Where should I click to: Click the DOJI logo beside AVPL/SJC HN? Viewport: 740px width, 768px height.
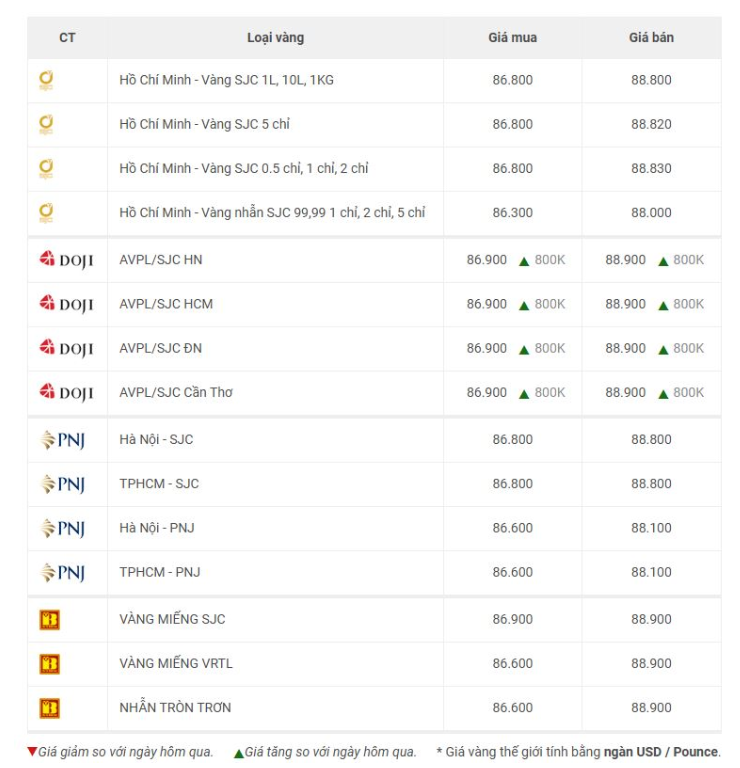[x=66, y=260]
